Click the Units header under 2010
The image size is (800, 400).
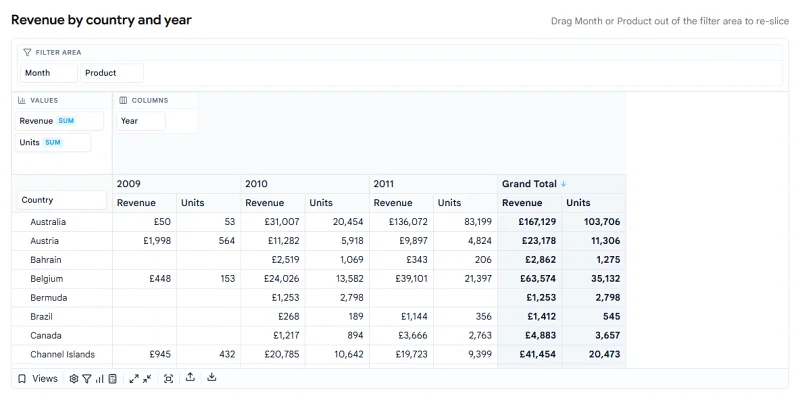click(337, 203)
